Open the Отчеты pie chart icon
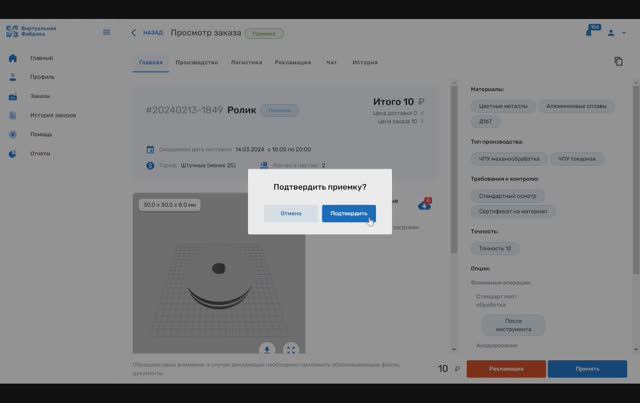 pyautogui.click(x=13, y=154)
